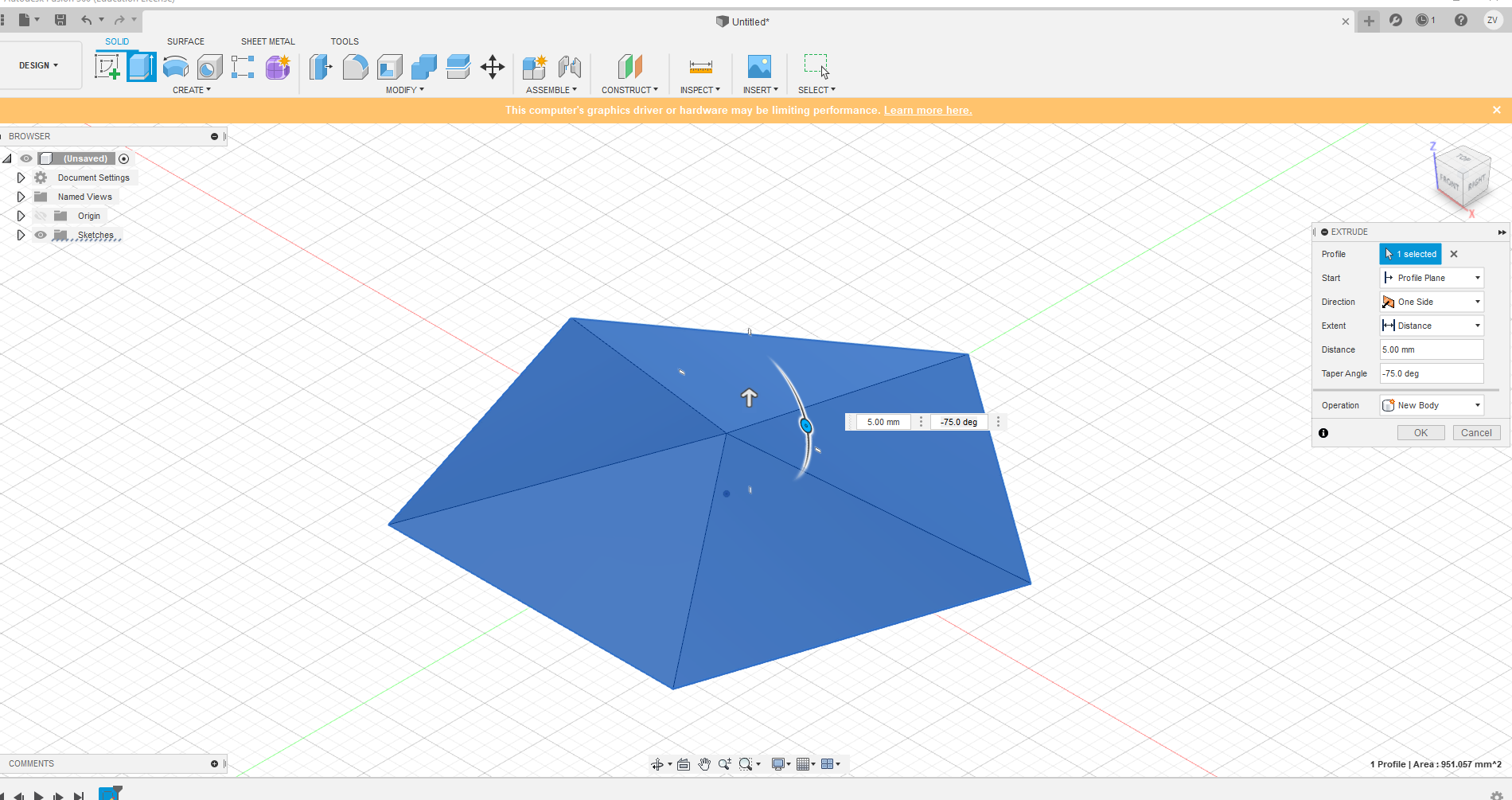This screenshot has height=800, width=1512.
Task: Click the Undo arrow
Action: tap(86, 20)
